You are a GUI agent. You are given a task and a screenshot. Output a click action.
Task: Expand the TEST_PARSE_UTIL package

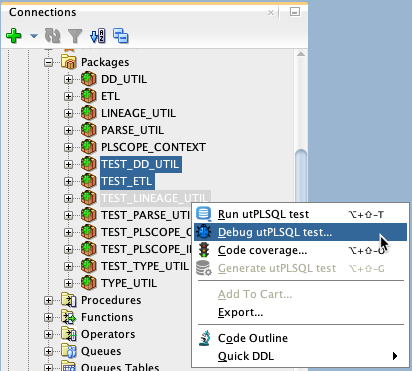68,215
